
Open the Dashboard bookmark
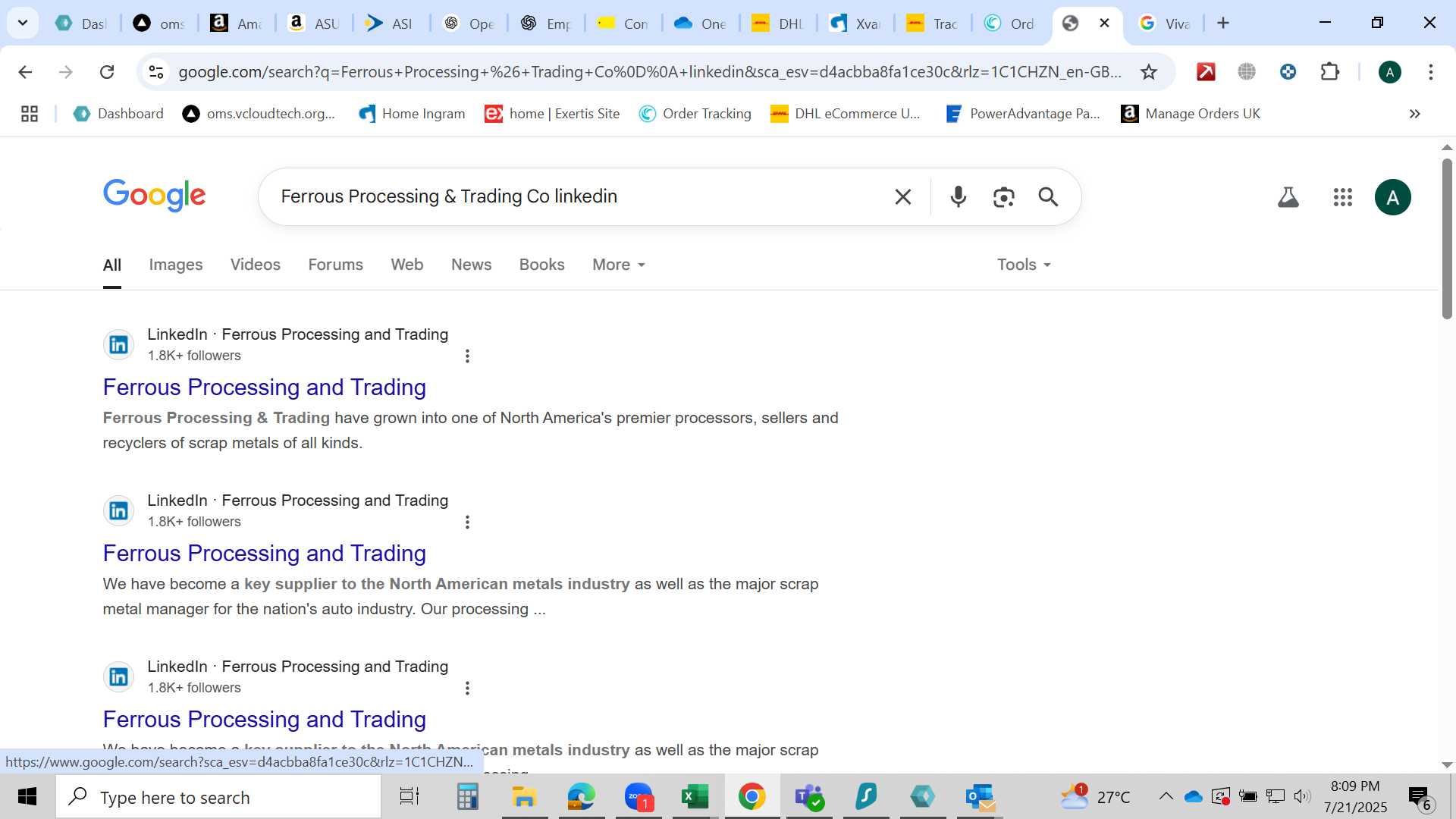118,114
